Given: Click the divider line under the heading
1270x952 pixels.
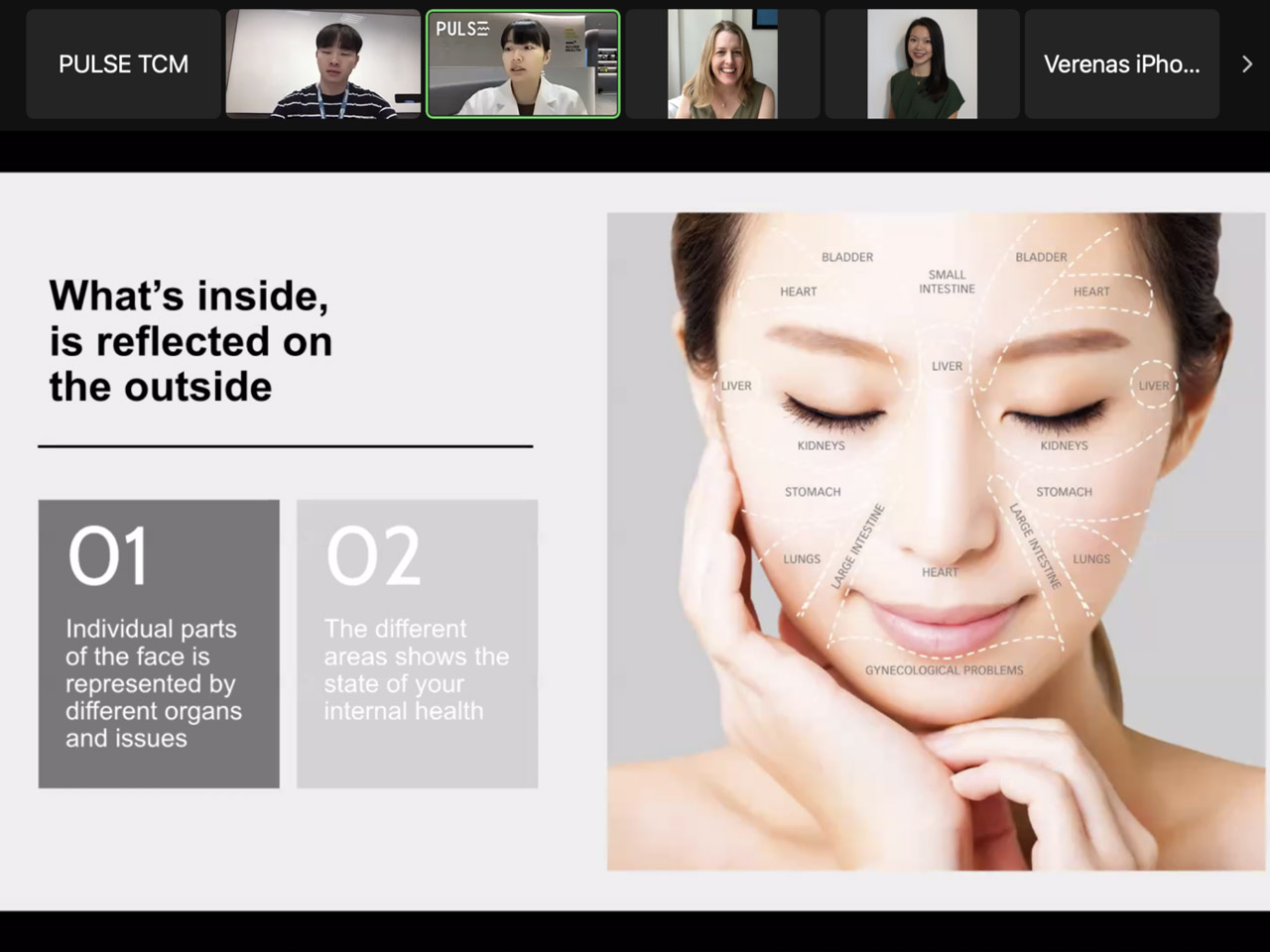Looking at the screenshot, I should pyautogui.click(x=285, y=446).
